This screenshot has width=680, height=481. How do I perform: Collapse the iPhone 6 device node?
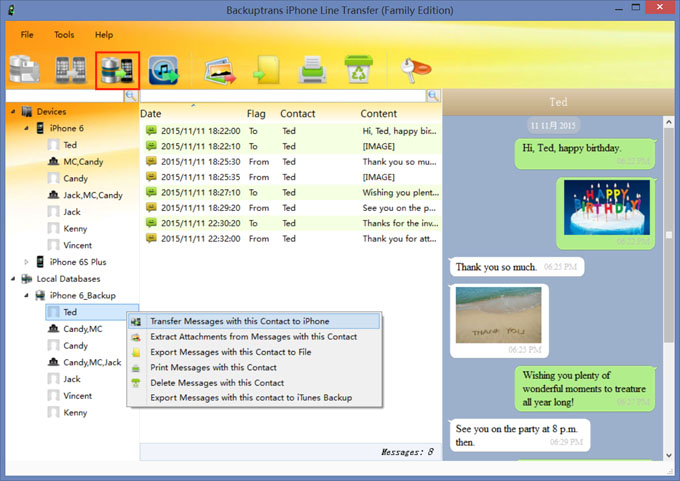pos(26,128)
